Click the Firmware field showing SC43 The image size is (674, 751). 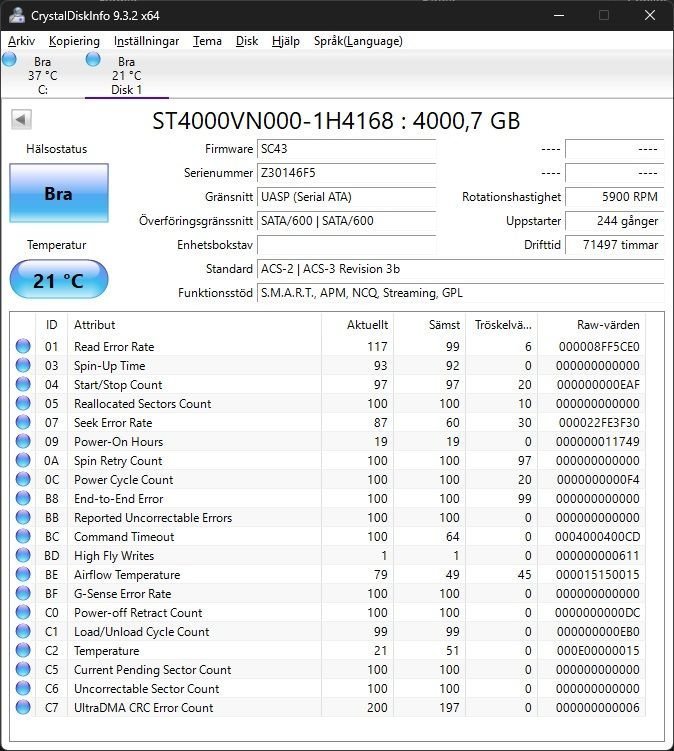pyautogui.click(x=346, y=149)
